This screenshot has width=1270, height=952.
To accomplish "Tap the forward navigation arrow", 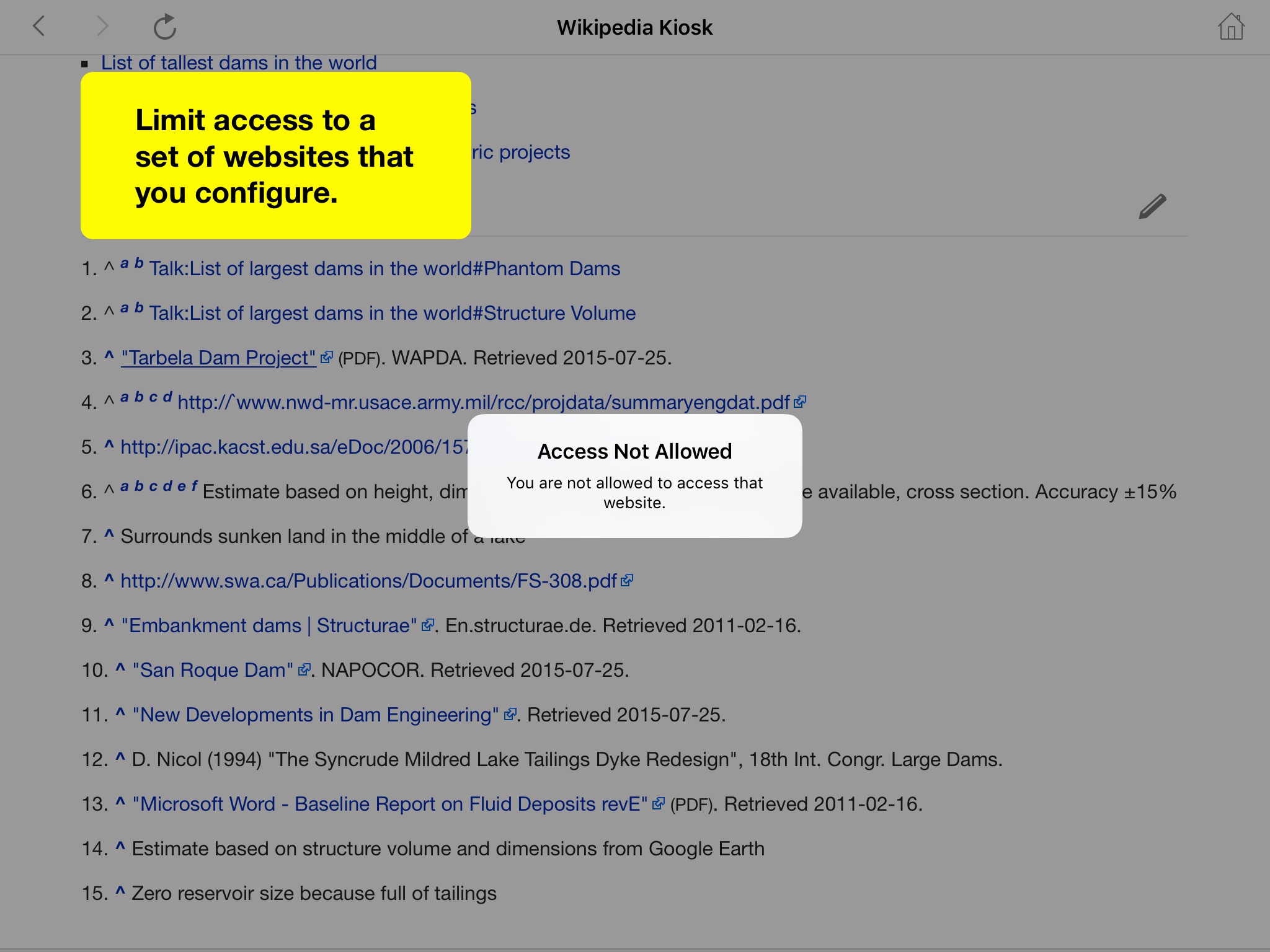I will [x=102, y=27].
